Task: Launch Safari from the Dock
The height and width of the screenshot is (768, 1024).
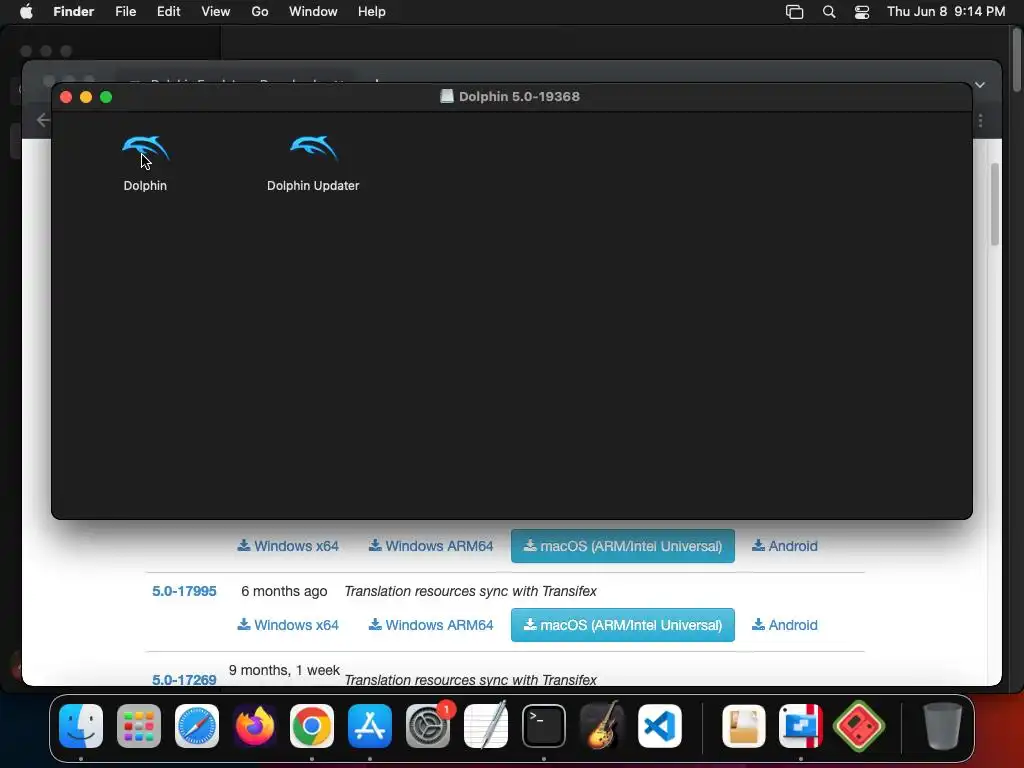Action: coord(197,726)
